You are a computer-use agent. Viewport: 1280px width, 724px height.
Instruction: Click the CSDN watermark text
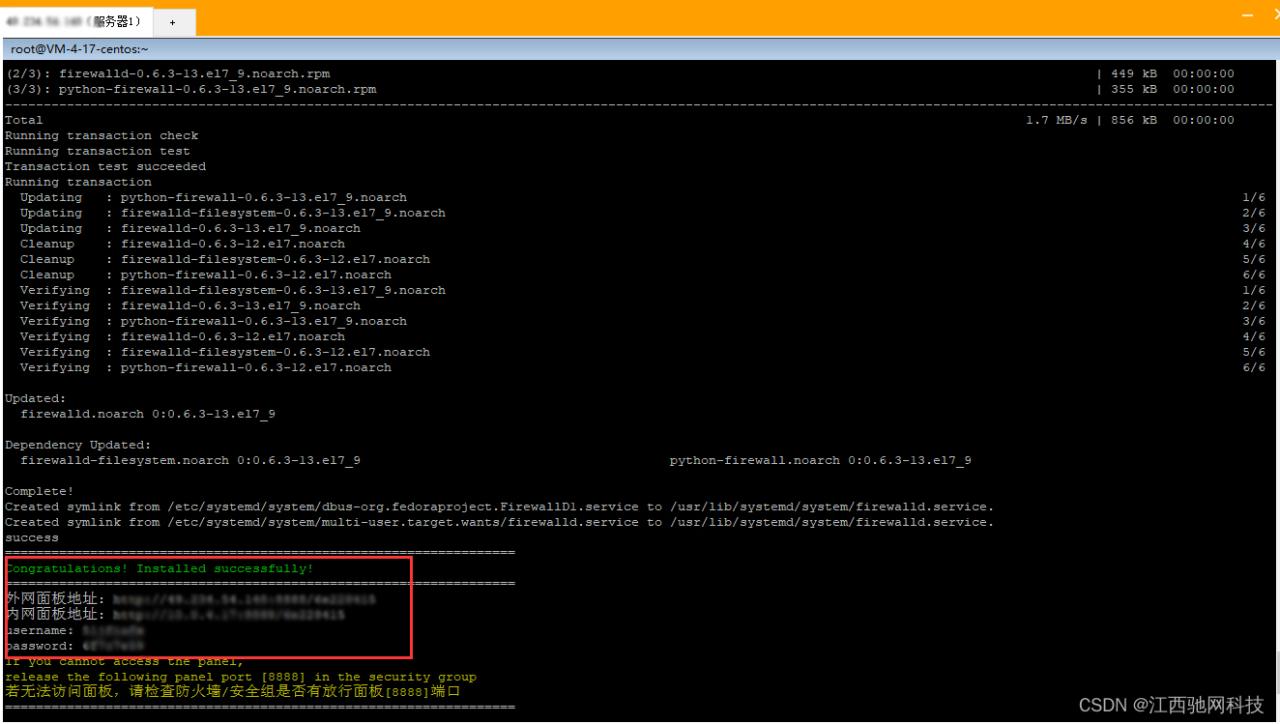(1170, 706)
